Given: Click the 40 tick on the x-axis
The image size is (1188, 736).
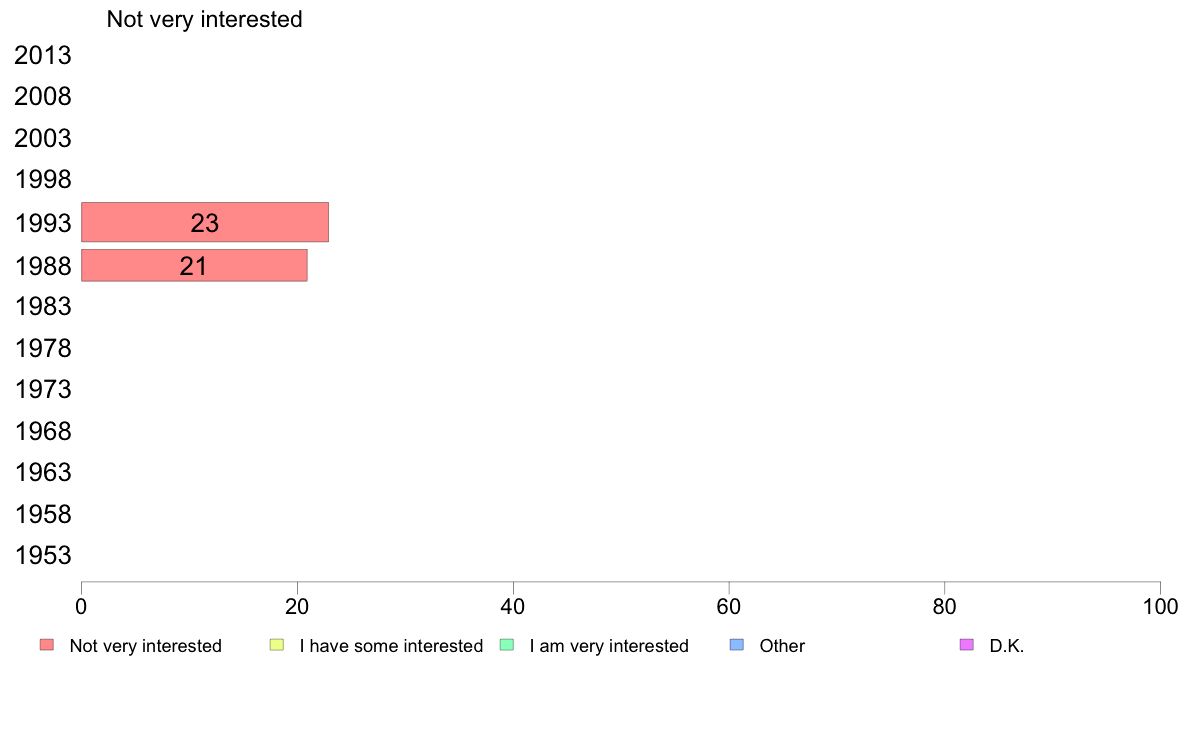Looking at the screenshot, I should 513,606.
